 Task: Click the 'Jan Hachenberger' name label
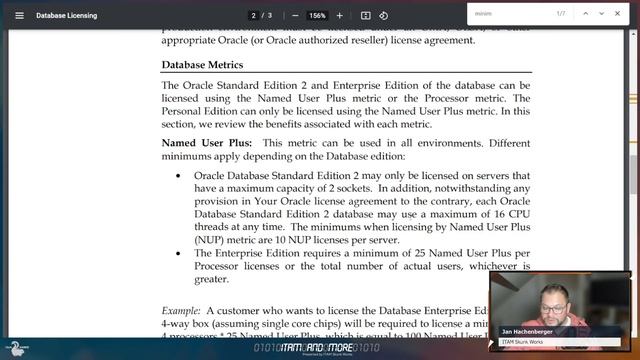[x=527, y=332]
